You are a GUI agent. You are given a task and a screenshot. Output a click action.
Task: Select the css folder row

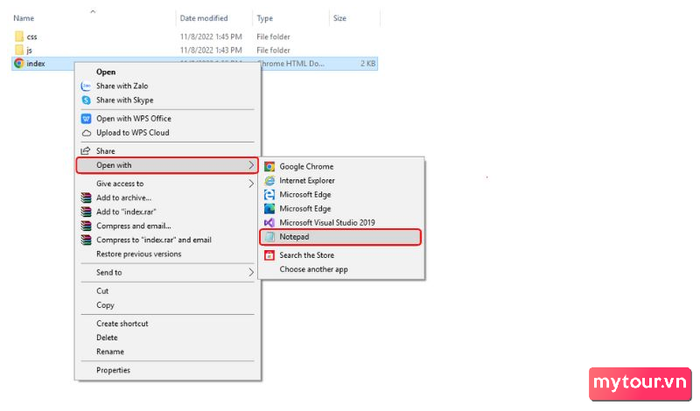click(195, 37)
